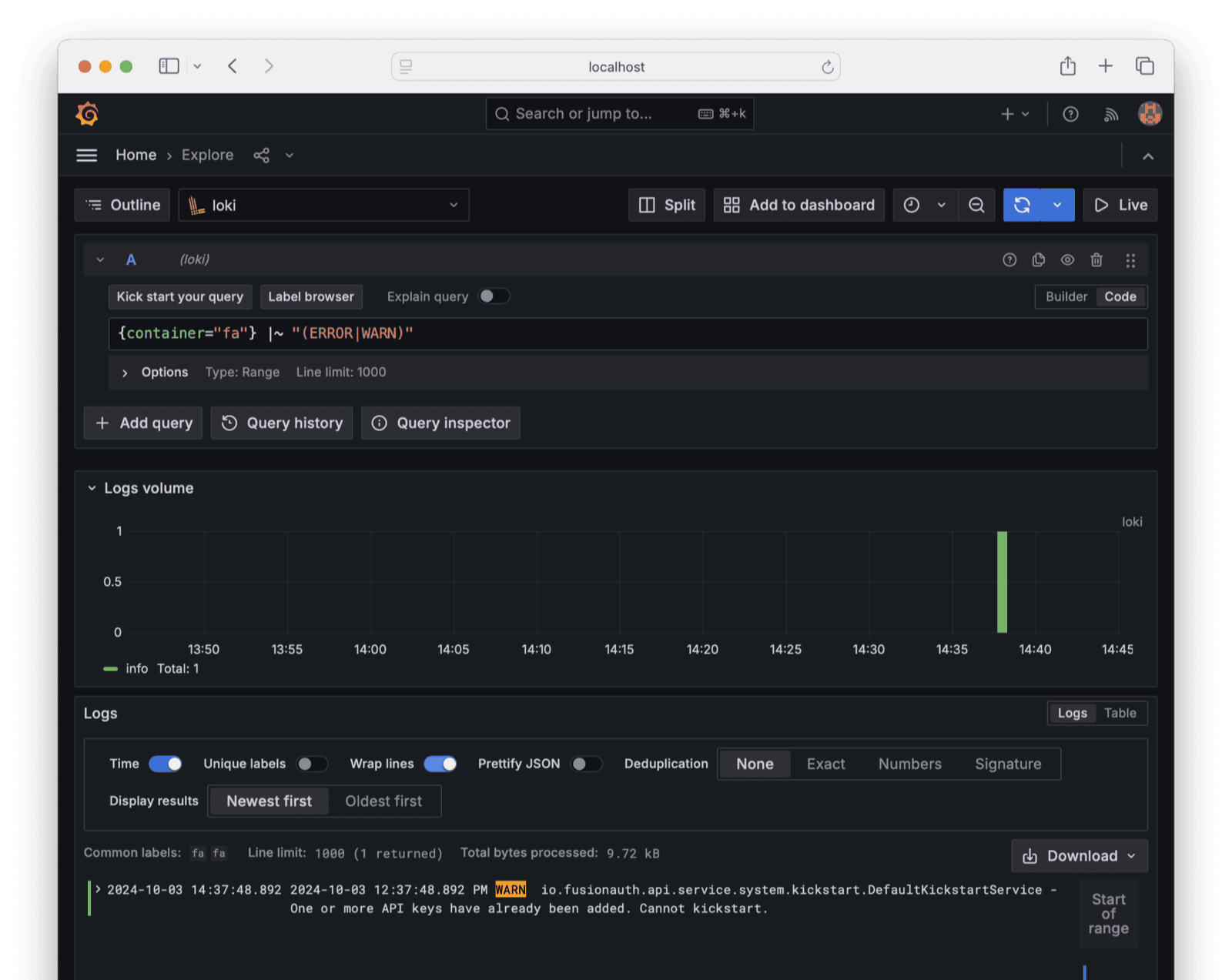Image resolution: width=1232 pixels, height=980 pixels.
Task: Refresh the query with the refresh icon
Action: (x=1023, y=205)
